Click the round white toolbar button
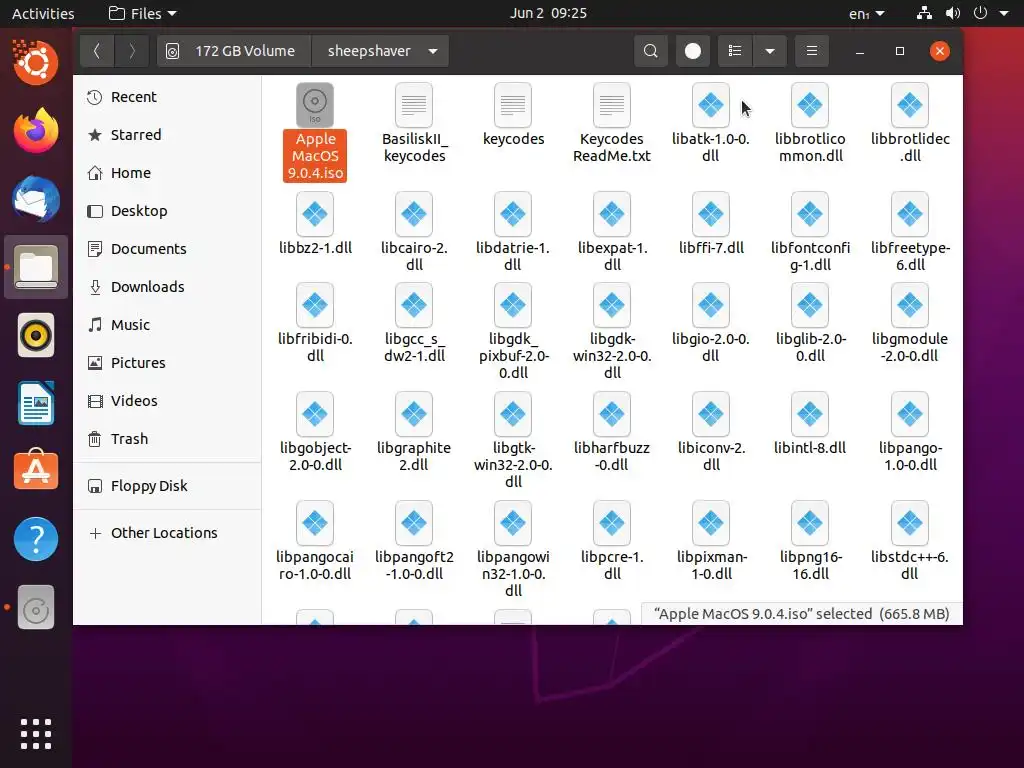1024x768 pixels. coord(693,51)
